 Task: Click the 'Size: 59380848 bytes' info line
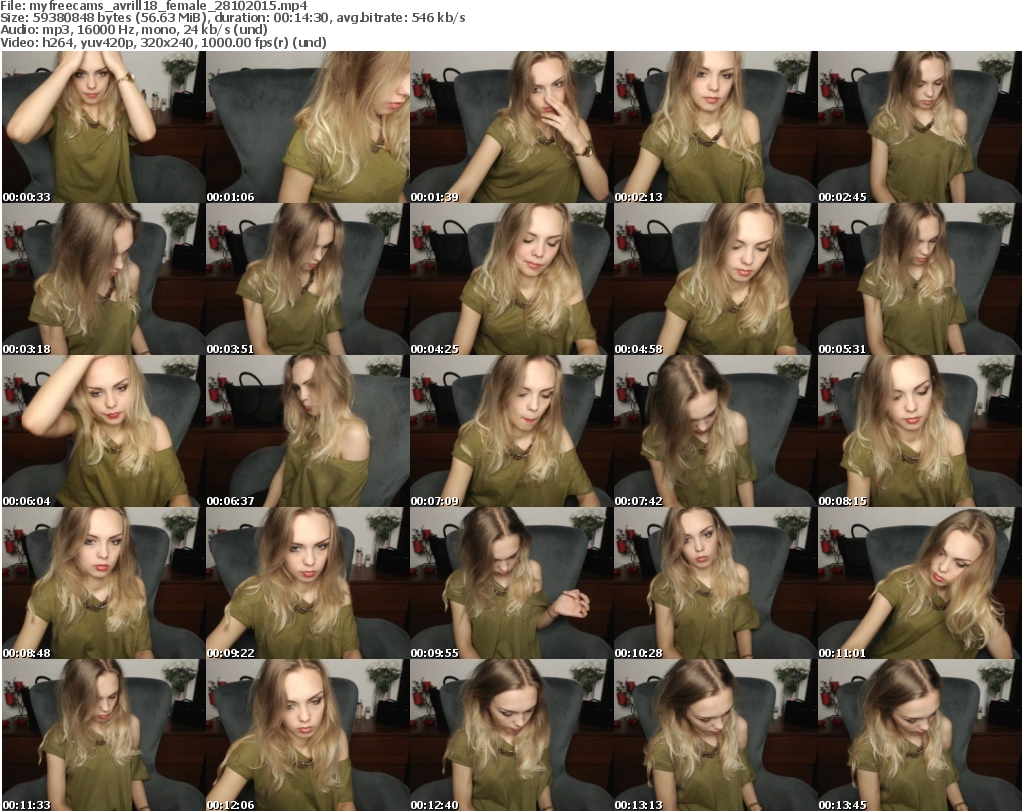(232, 18)
